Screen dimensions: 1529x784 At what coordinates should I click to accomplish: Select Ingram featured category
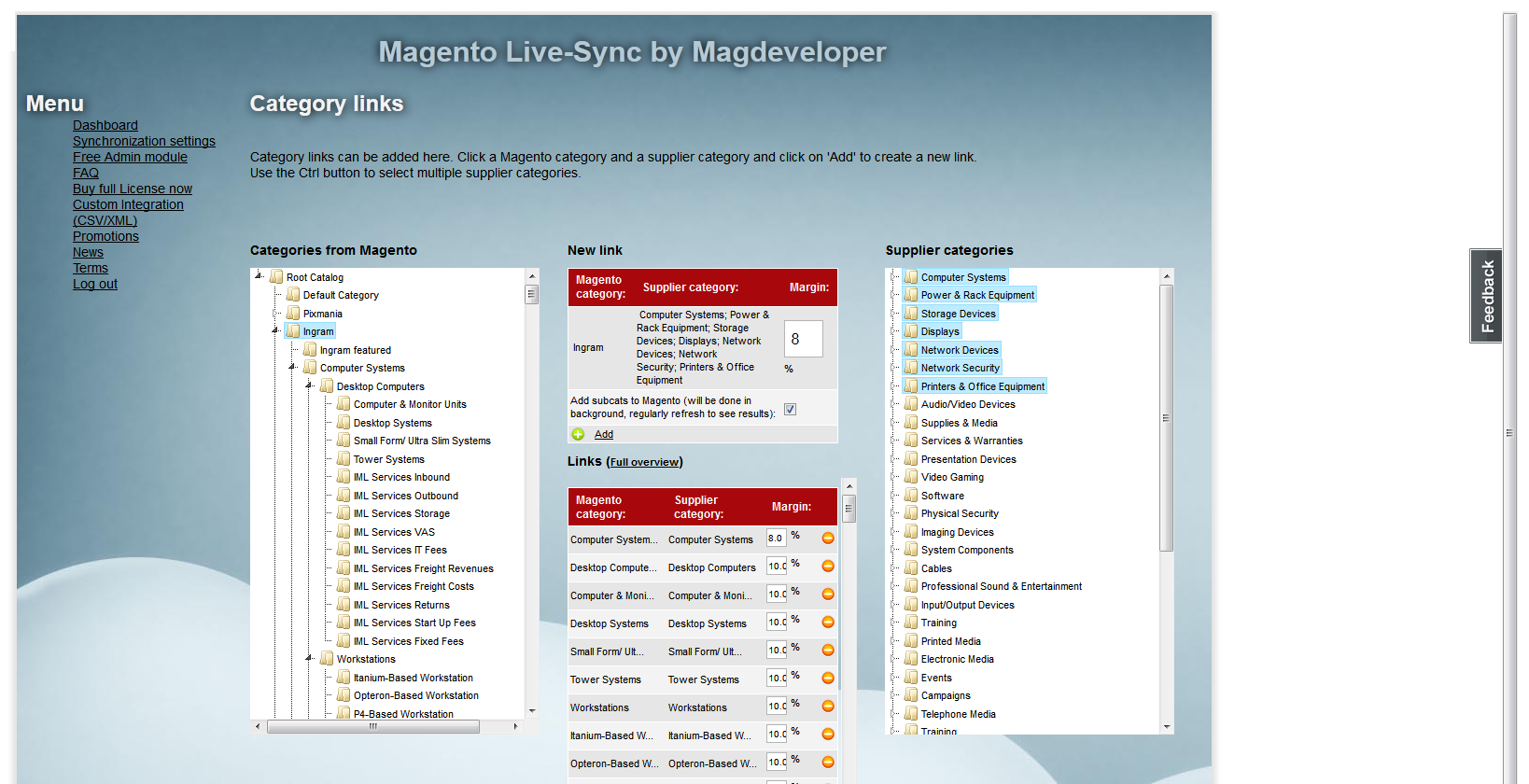355,350
